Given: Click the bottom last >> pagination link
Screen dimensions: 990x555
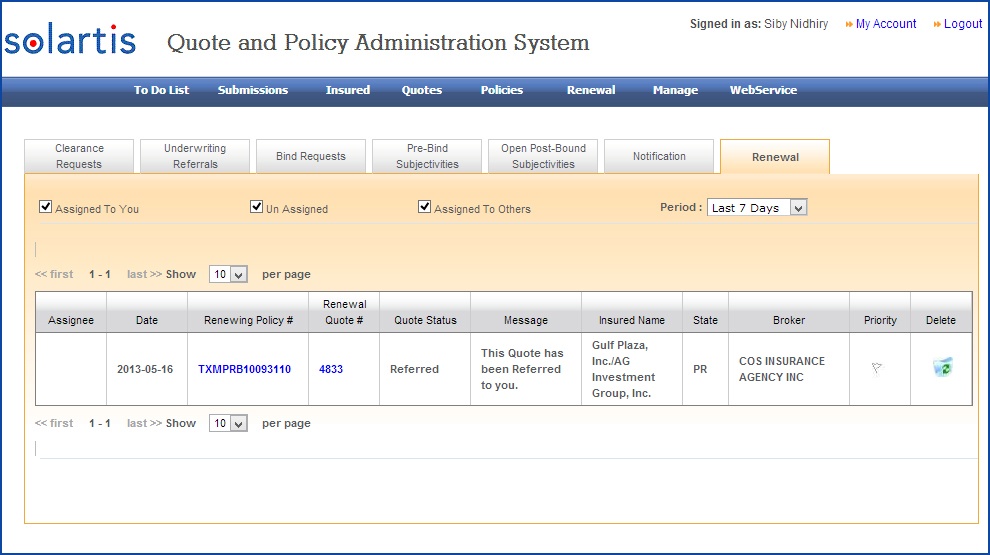Looking at the screenshot, I should point(144,424).
